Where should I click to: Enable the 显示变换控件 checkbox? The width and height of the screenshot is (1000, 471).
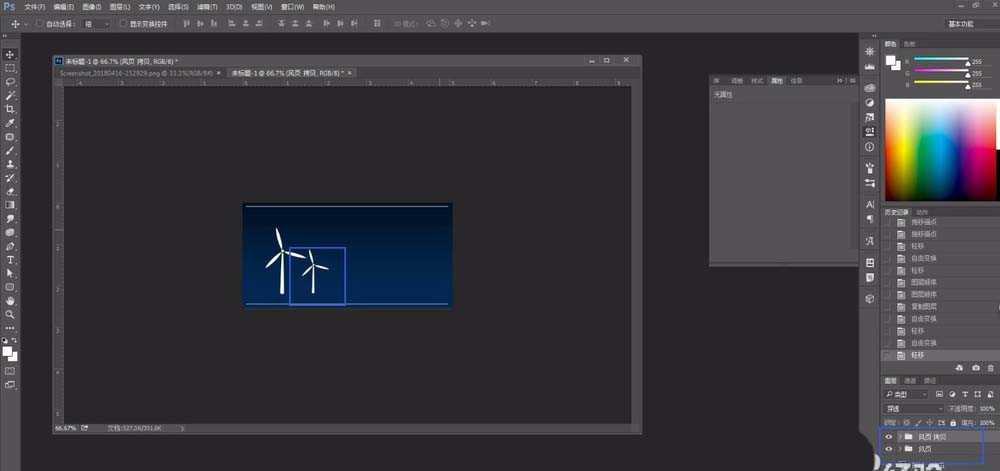click(x=122, y=23)
